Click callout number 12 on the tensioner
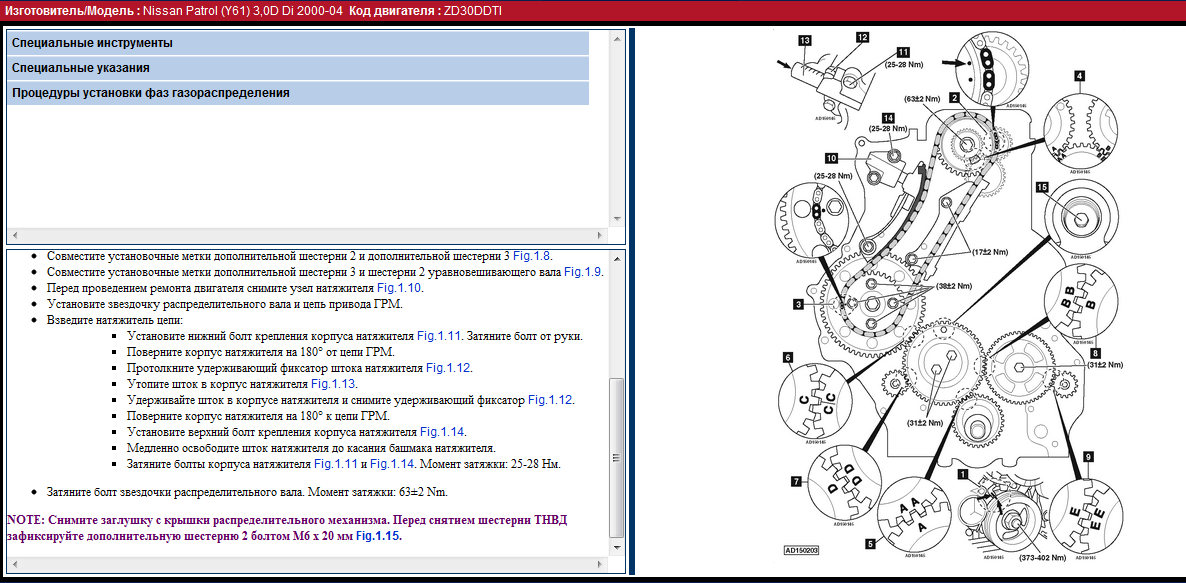1186x583 pixels. click(x=862, y=37)
